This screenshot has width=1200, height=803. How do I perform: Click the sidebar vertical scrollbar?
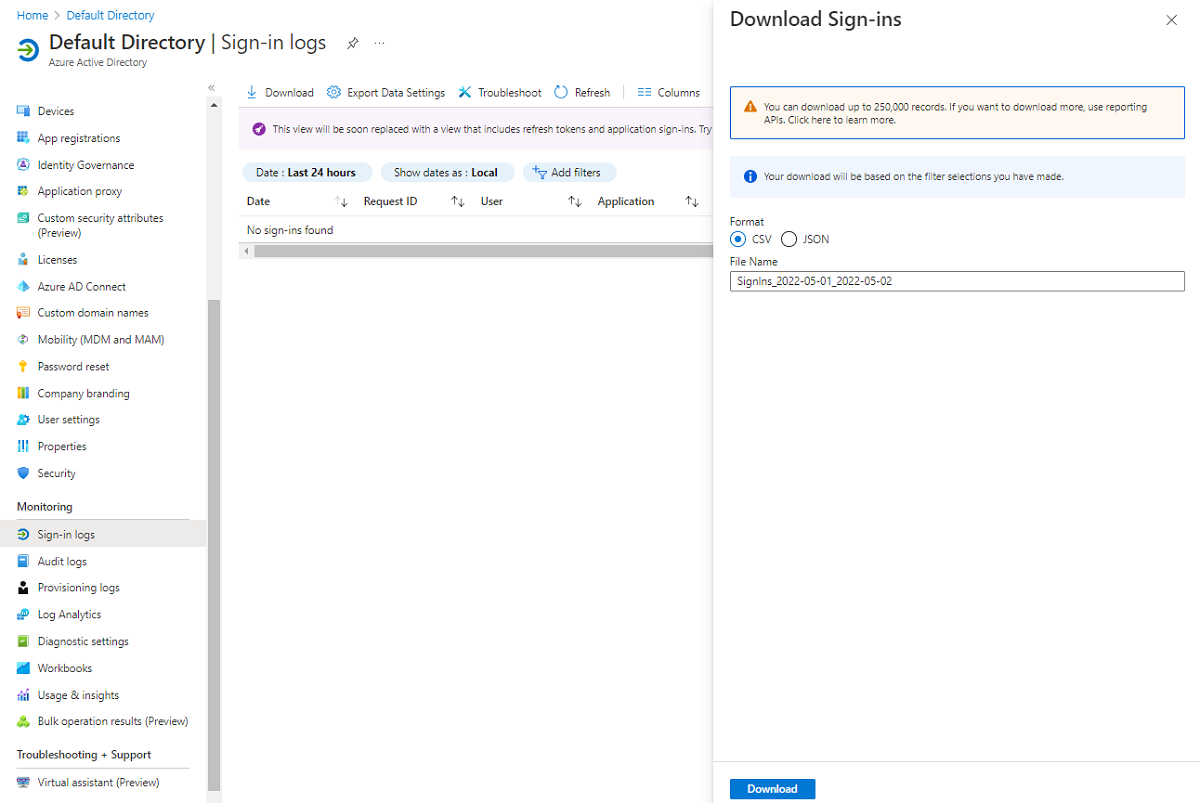(x=214, y=545)
